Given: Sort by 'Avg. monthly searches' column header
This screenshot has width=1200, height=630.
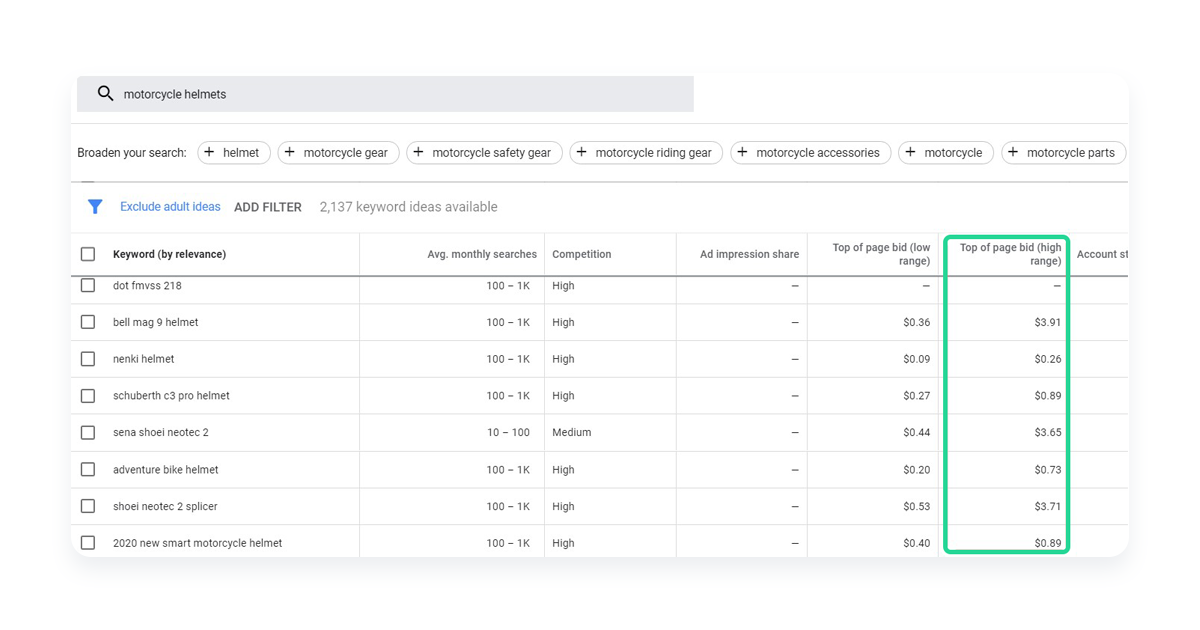Looking at the screenshot, I should coord(482,254).
